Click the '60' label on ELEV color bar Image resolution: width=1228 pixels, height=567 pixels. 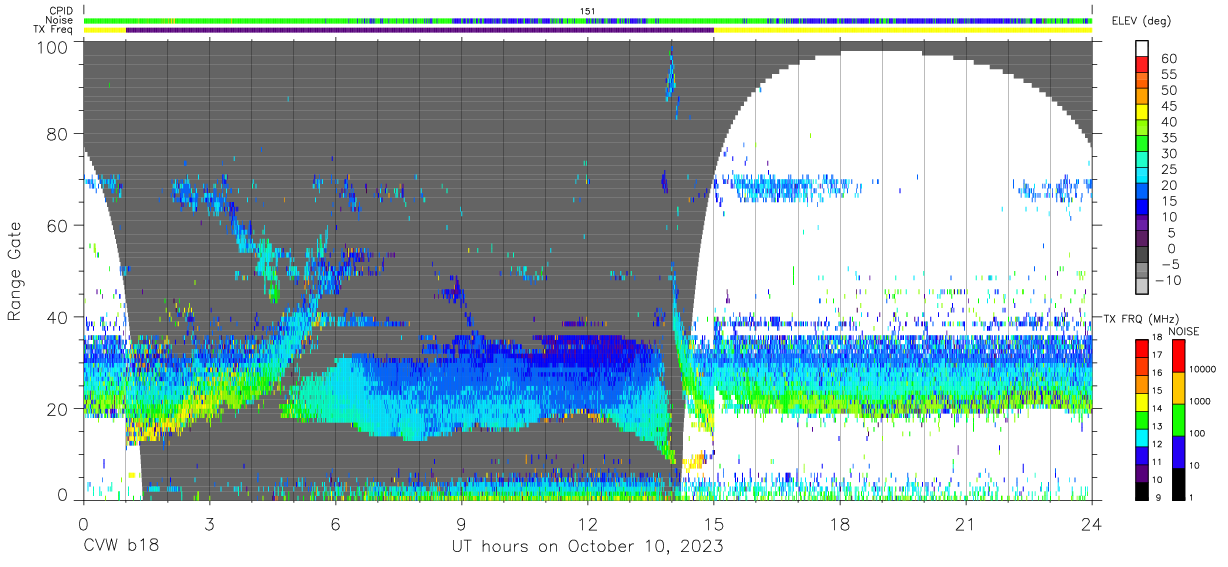tap(1170, 59)
